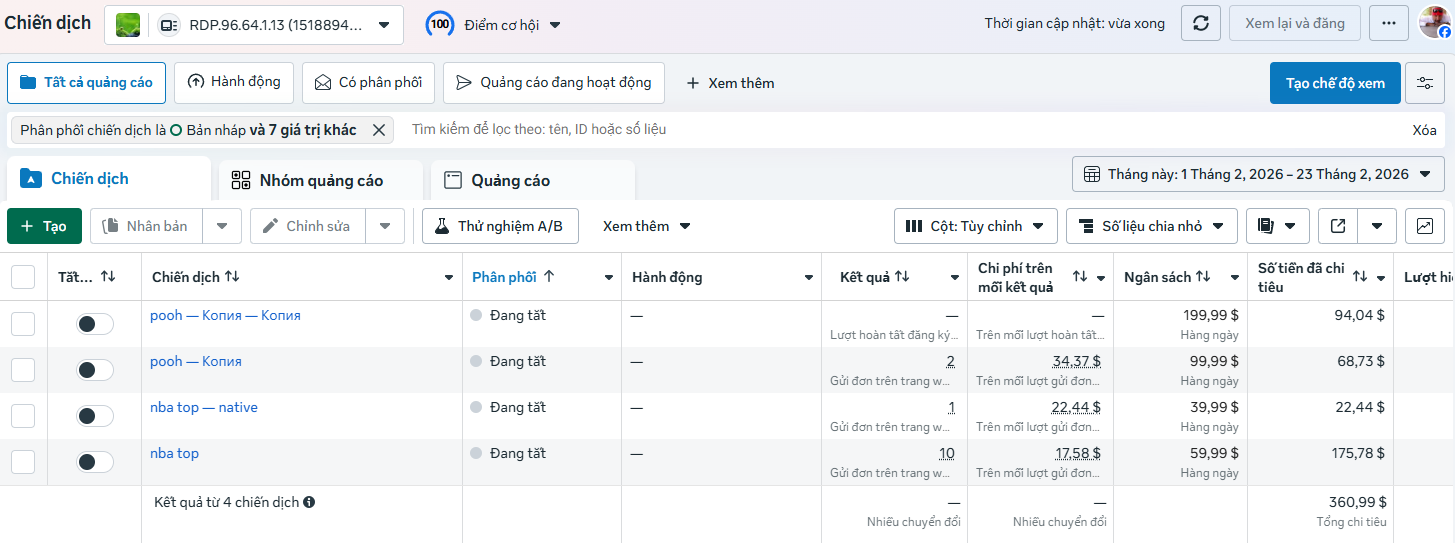Click the refresh data icon
The image size is (1455, 543).
(x=1200, y=23)
